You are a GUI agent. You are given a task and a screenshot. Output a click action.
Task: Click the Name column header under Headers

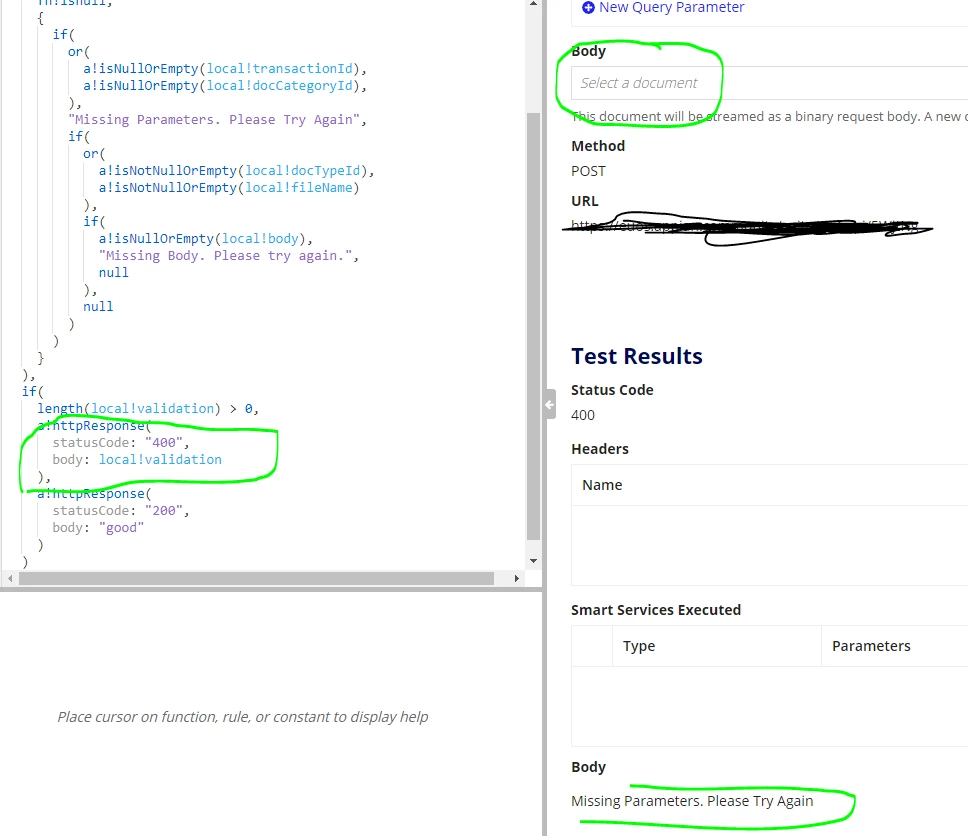point(602,485)
